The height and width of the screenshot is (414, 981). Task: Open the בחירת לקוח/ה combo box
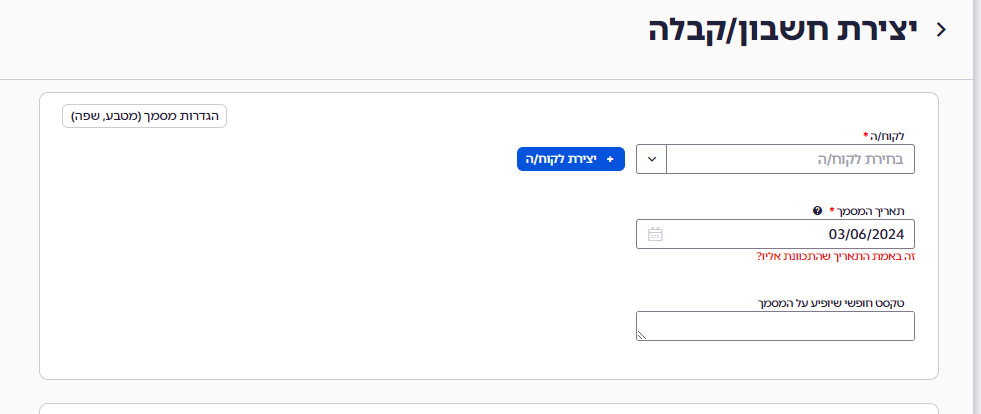790,159
